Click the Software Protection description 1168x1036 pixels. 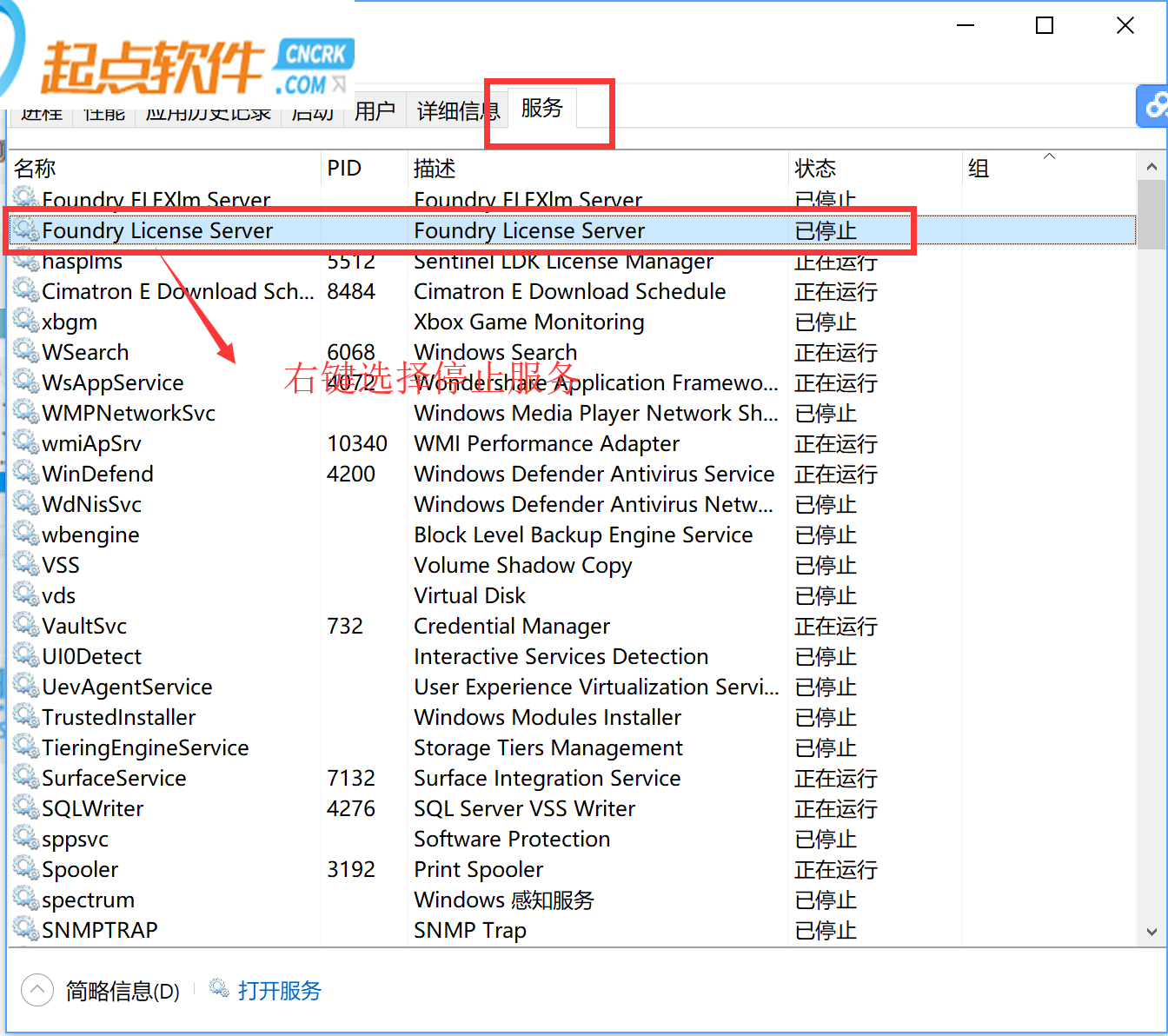pos(512,839)
